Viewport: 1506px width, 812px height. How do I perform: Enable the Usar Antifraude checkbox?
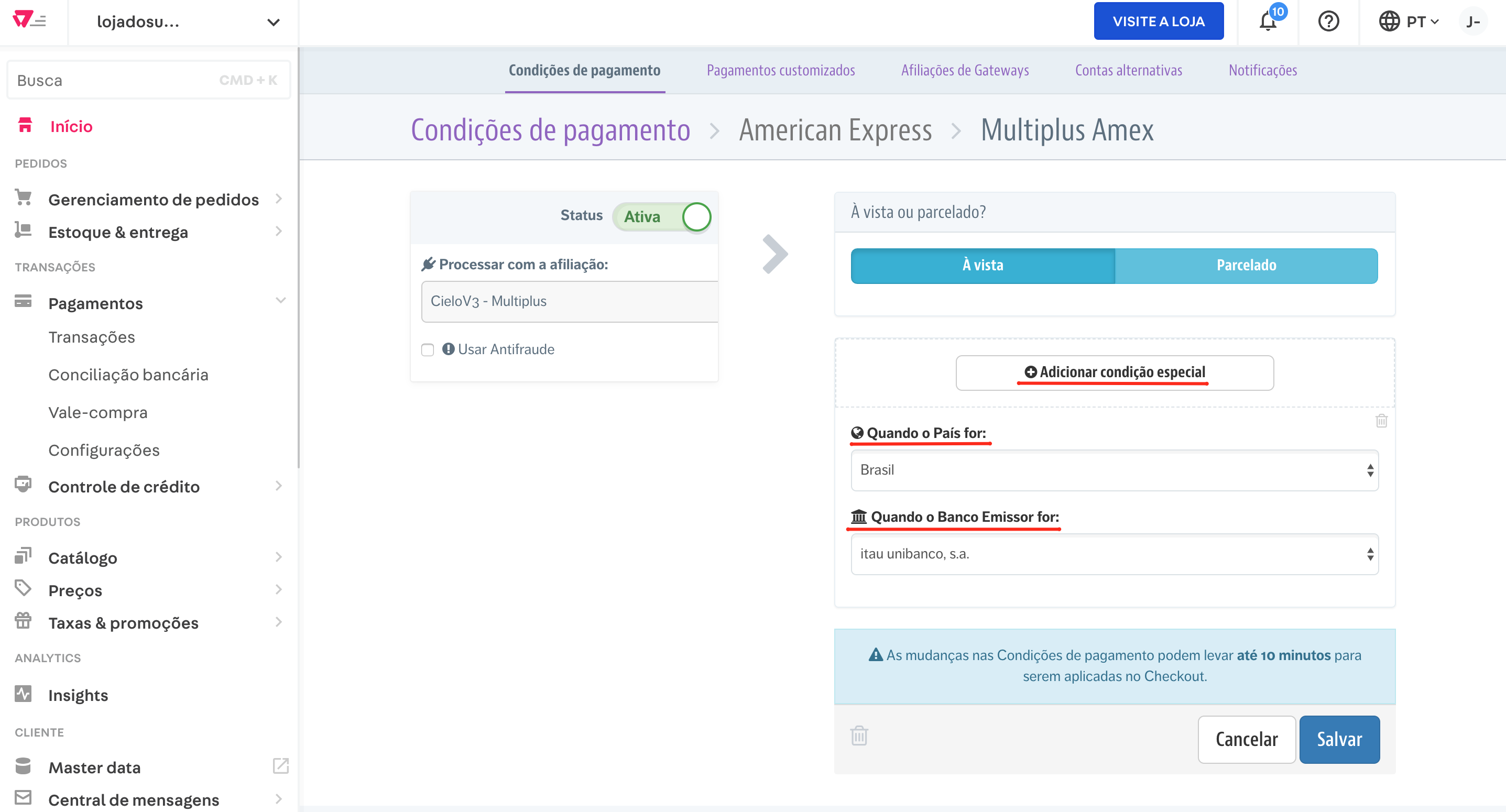tap(428, 349)
